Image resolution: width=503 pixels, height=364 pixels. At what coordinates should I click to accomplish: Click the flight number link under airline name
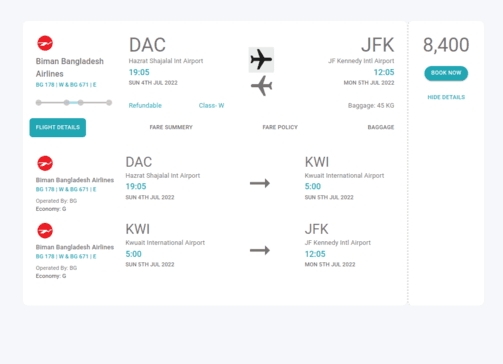tap(66, 85)
